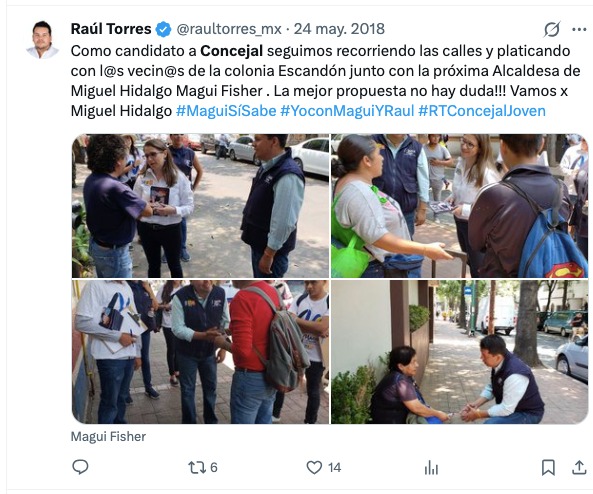Open photo of man in red shirt
Viewport: 593px width, 494px height.
pos(200,352)
